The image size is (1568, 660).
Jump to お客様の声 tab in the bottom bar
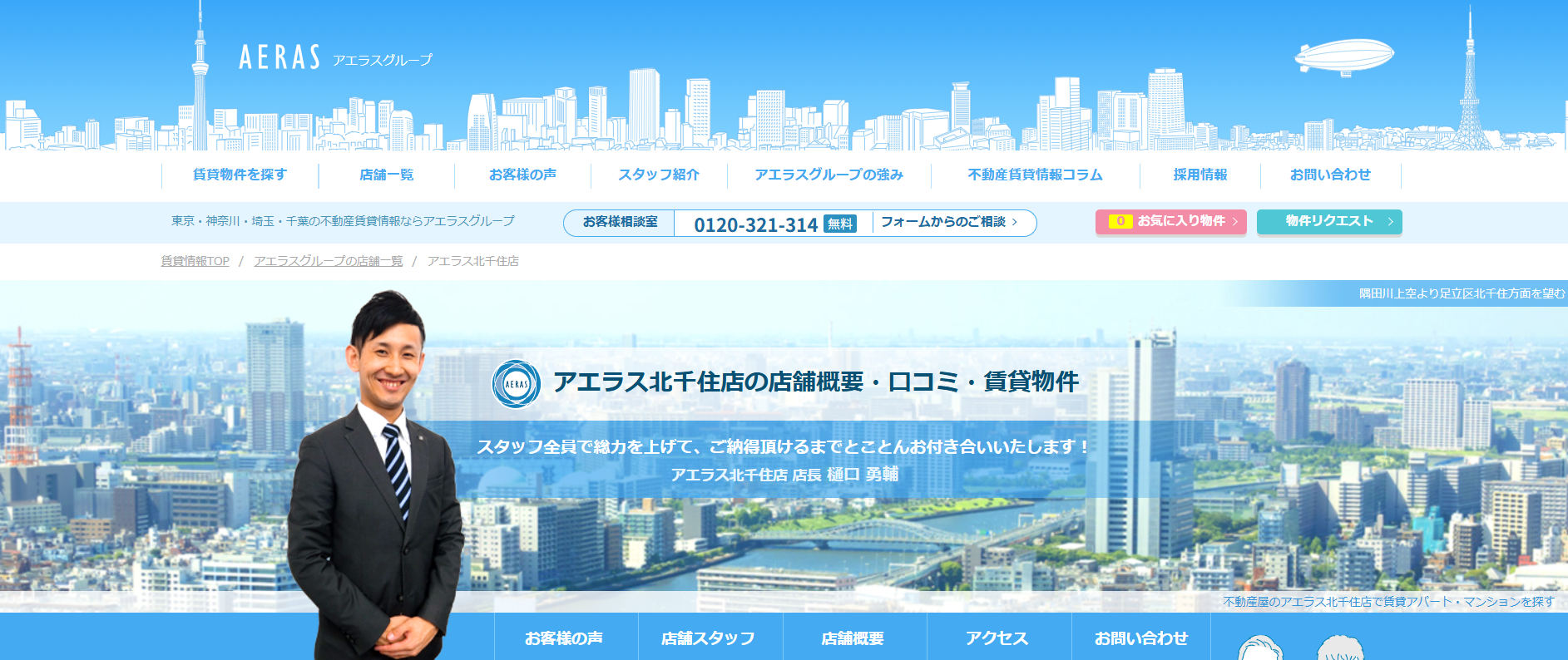[x=566, y=638]
